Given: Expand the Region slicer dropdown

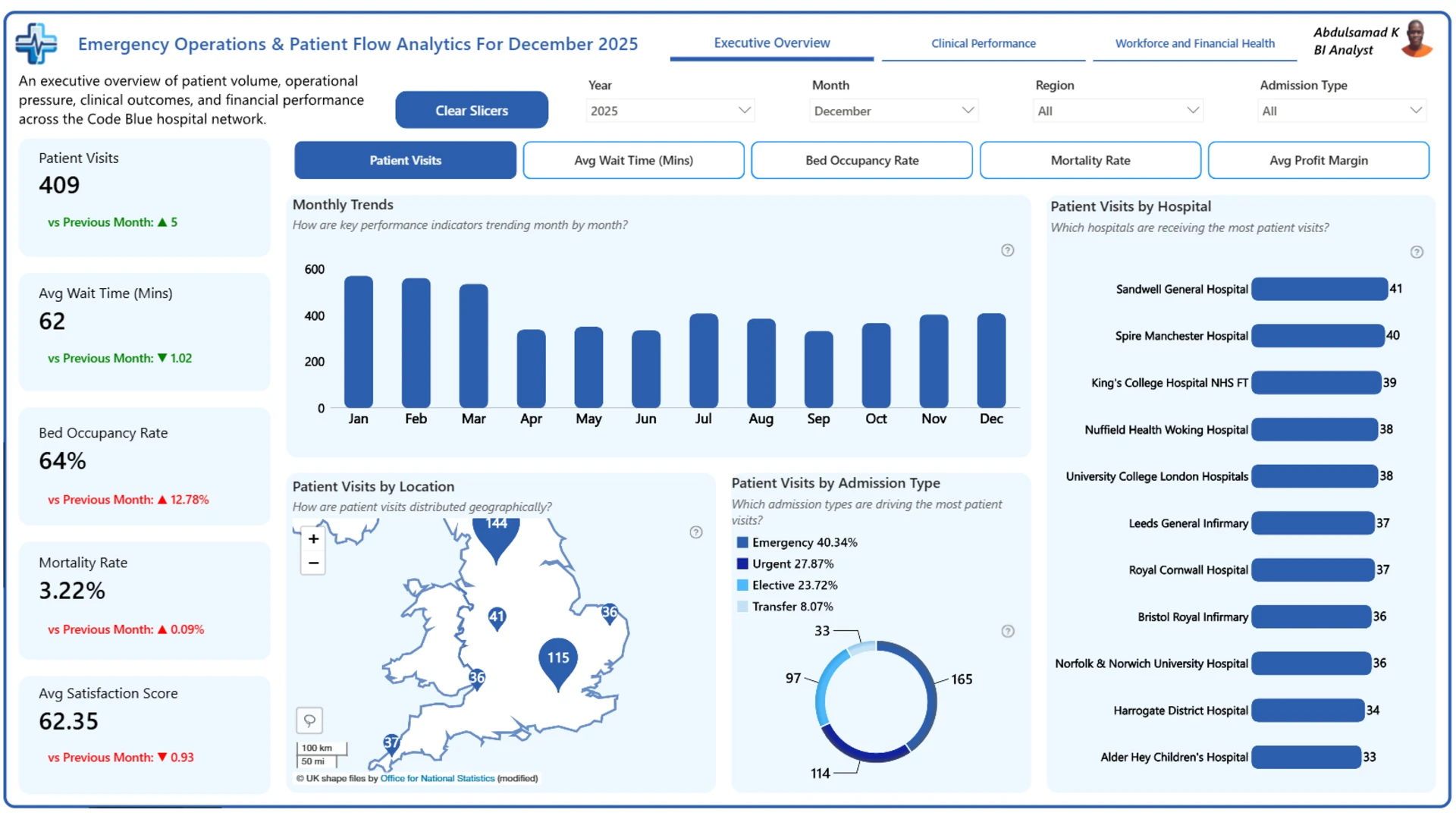Looking at the screenshot, I should [x=1118, y=111].
